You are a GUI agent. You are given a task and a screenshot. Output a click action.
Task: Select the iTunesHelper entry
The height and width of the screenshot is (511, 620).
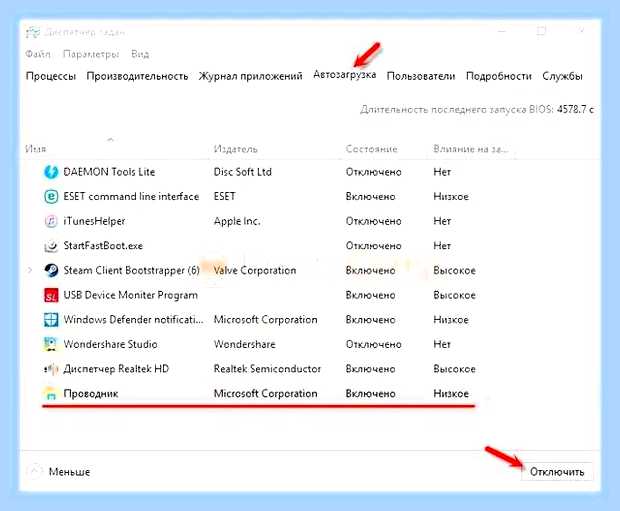pos(95,221)
